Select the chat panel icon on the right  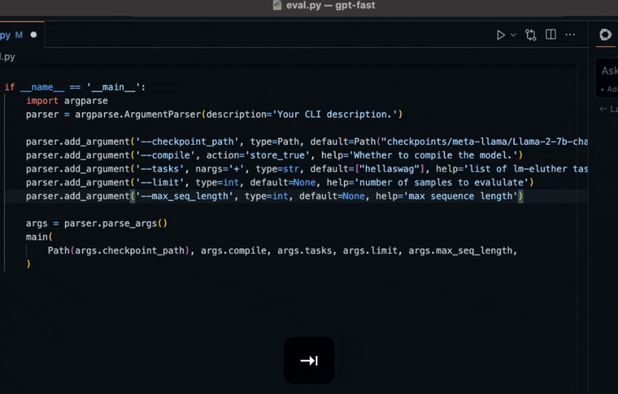click(605, 35)
